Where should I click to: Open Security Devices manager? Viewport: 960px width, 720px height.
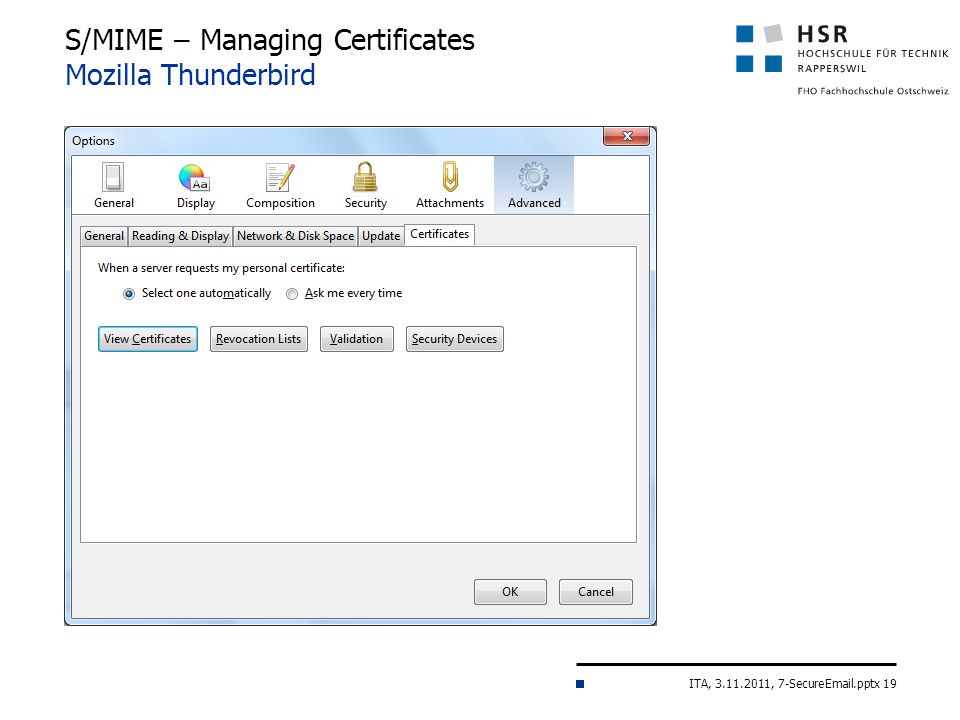(454, 339)
